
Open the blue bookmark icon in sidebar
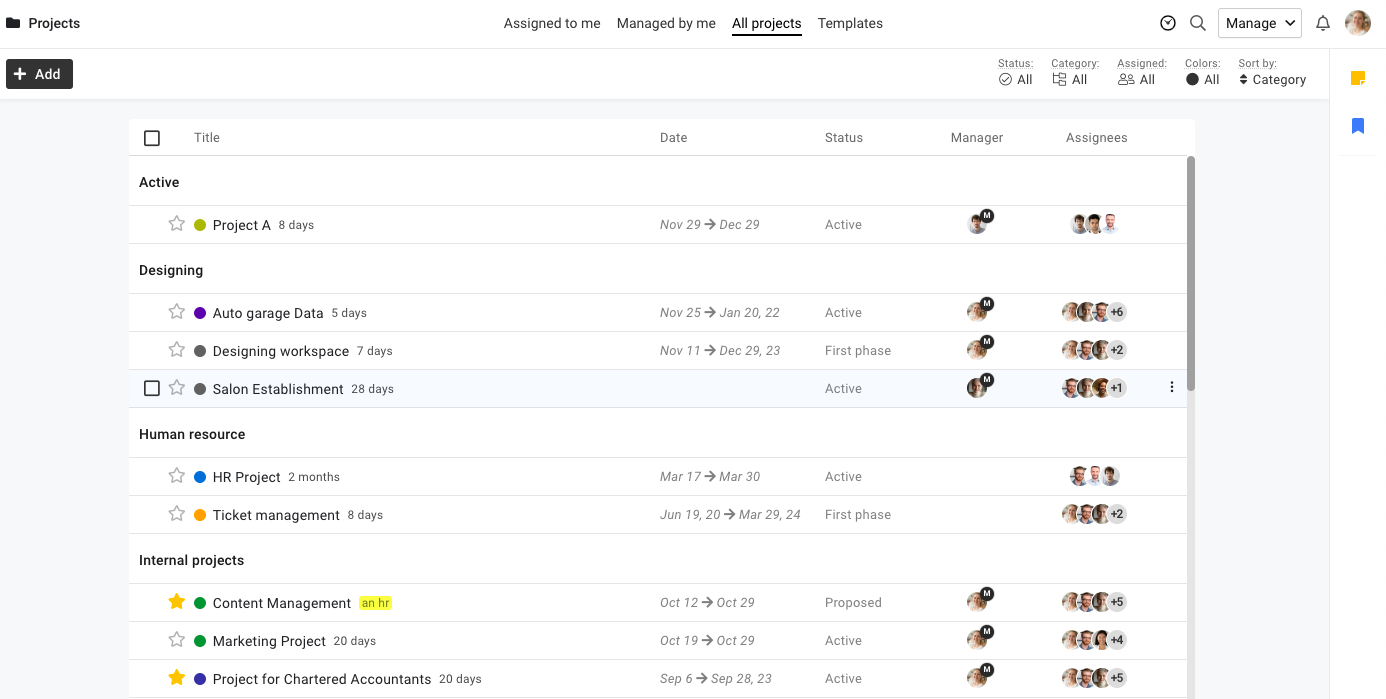click(x=1358, y=126)
